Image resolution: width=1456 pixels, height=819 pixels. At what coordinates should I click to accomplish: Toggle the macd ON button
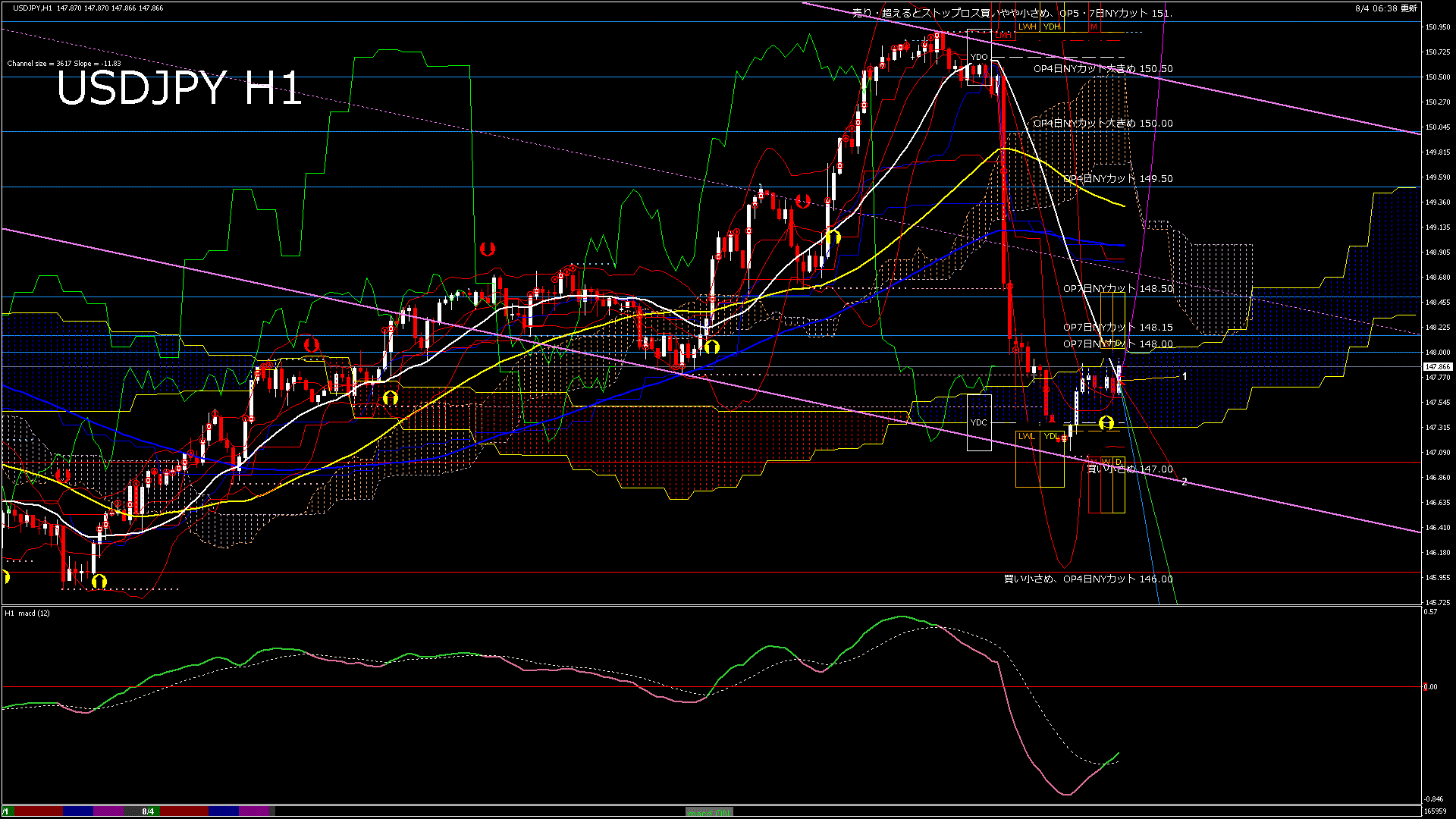tap(709, 812)
